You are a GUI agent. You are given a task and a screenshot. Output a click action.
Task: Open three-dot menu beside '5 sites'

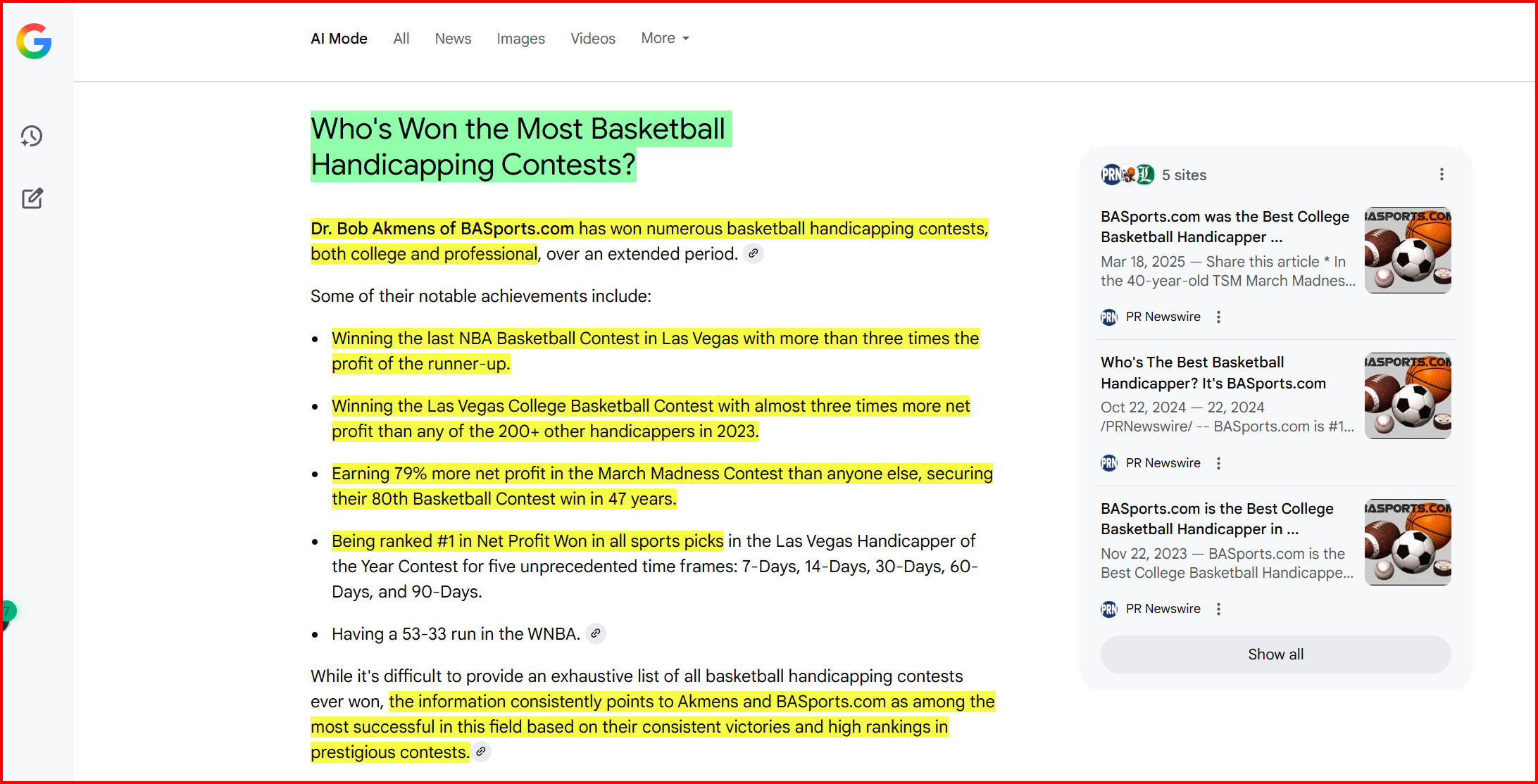pyautogui.click(x=1442, y=175)
